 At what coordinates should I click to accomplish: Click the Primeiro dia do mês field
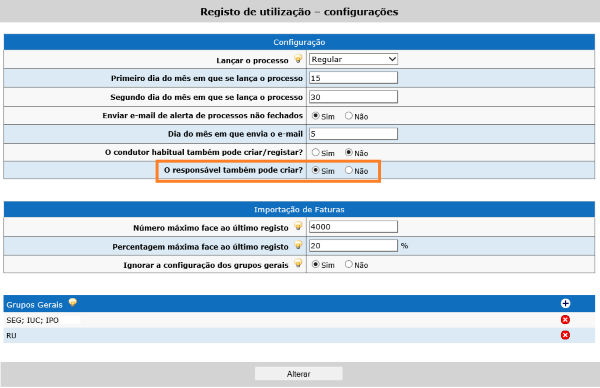tap(353, 78)
